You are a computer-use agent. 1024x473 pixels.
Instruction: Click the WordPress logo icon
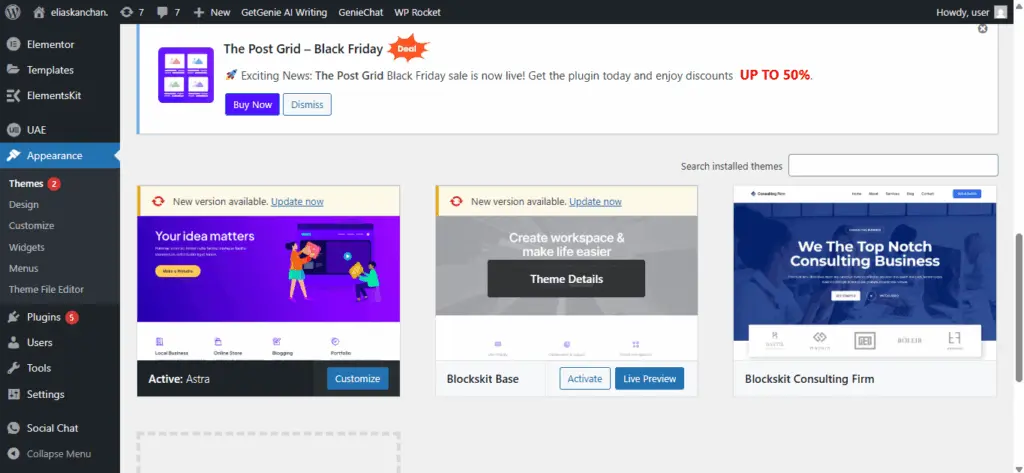(x=14, y=12)
